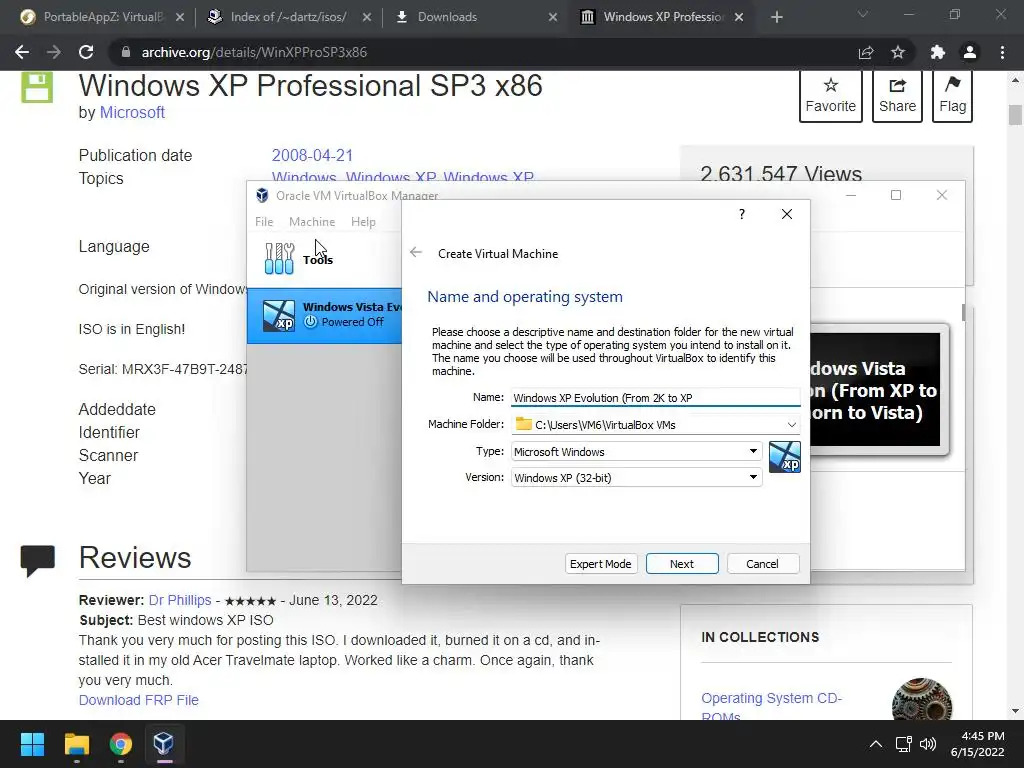Close the Create Virtual Machine dialog

[x=787, y=214]
